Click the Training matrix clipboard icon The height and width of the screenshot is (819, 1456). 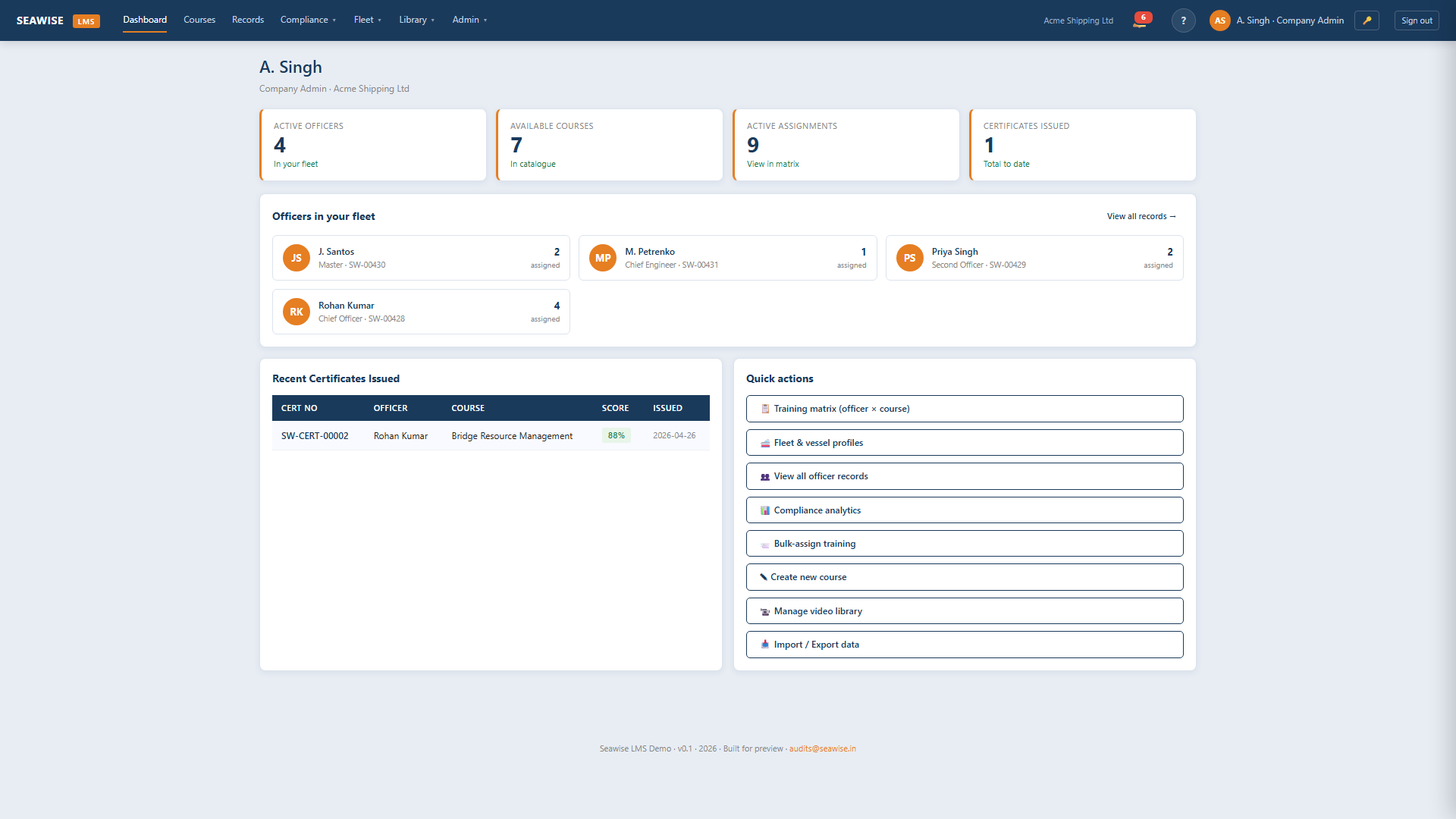point(765,409)
